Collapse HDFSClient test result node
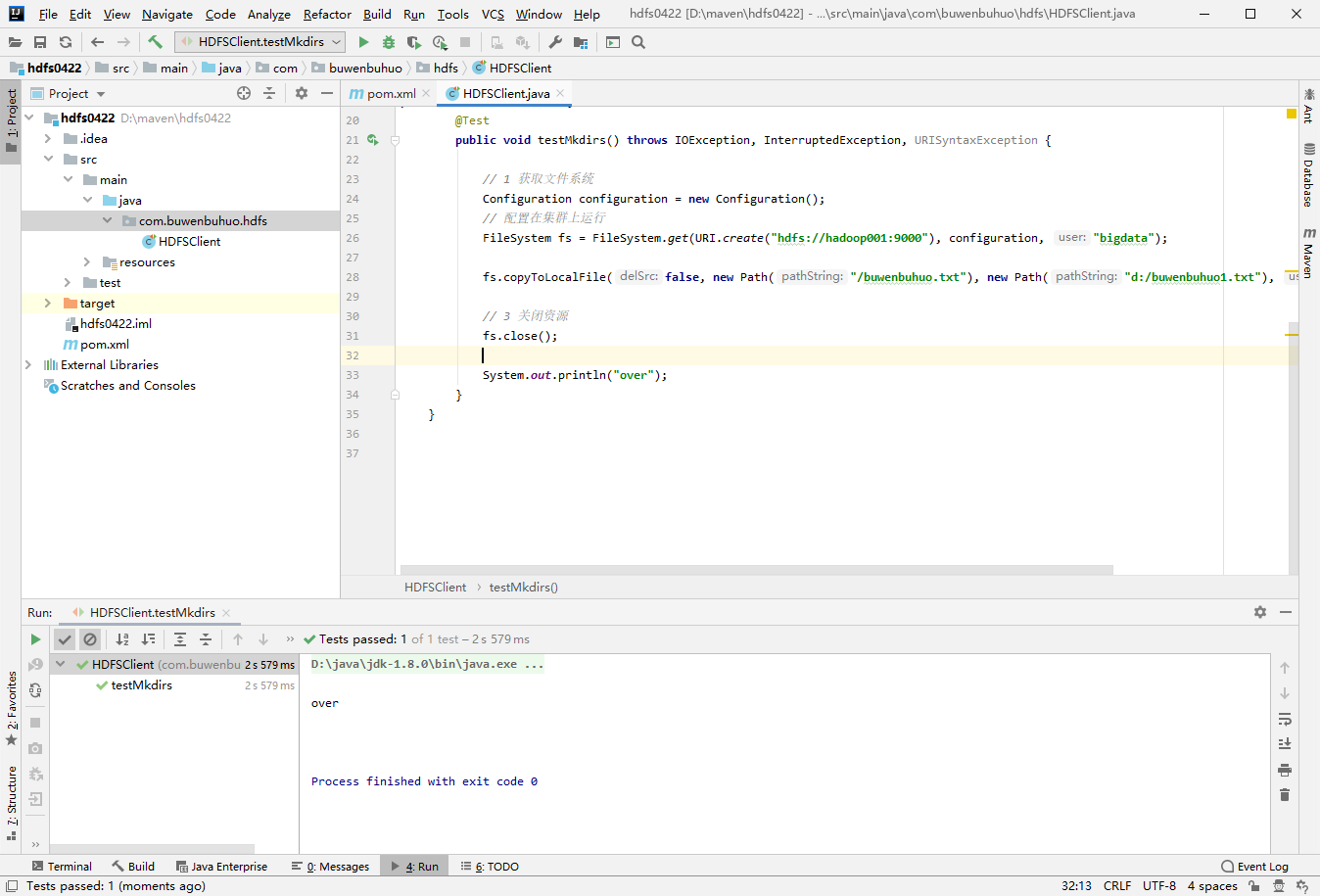Viewport: 1320px width, 896px height. [x=61, y=664]
